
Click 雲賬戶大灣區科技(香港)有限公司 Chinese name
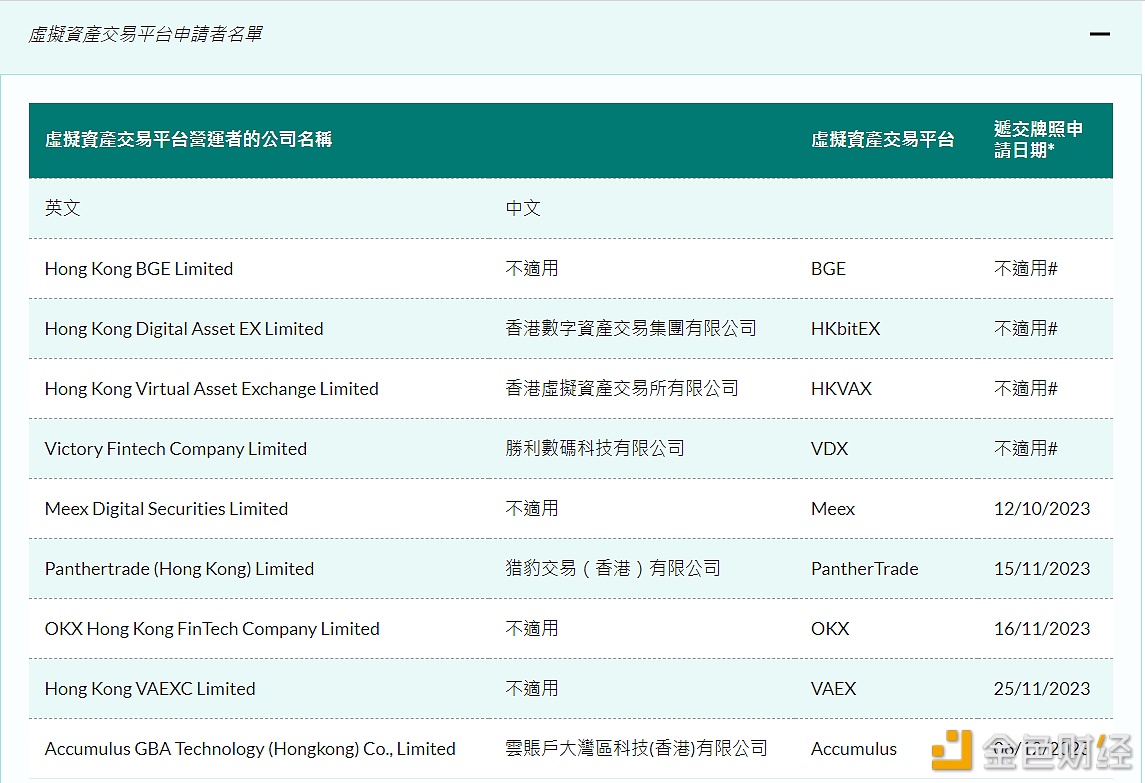coord(637,749)
